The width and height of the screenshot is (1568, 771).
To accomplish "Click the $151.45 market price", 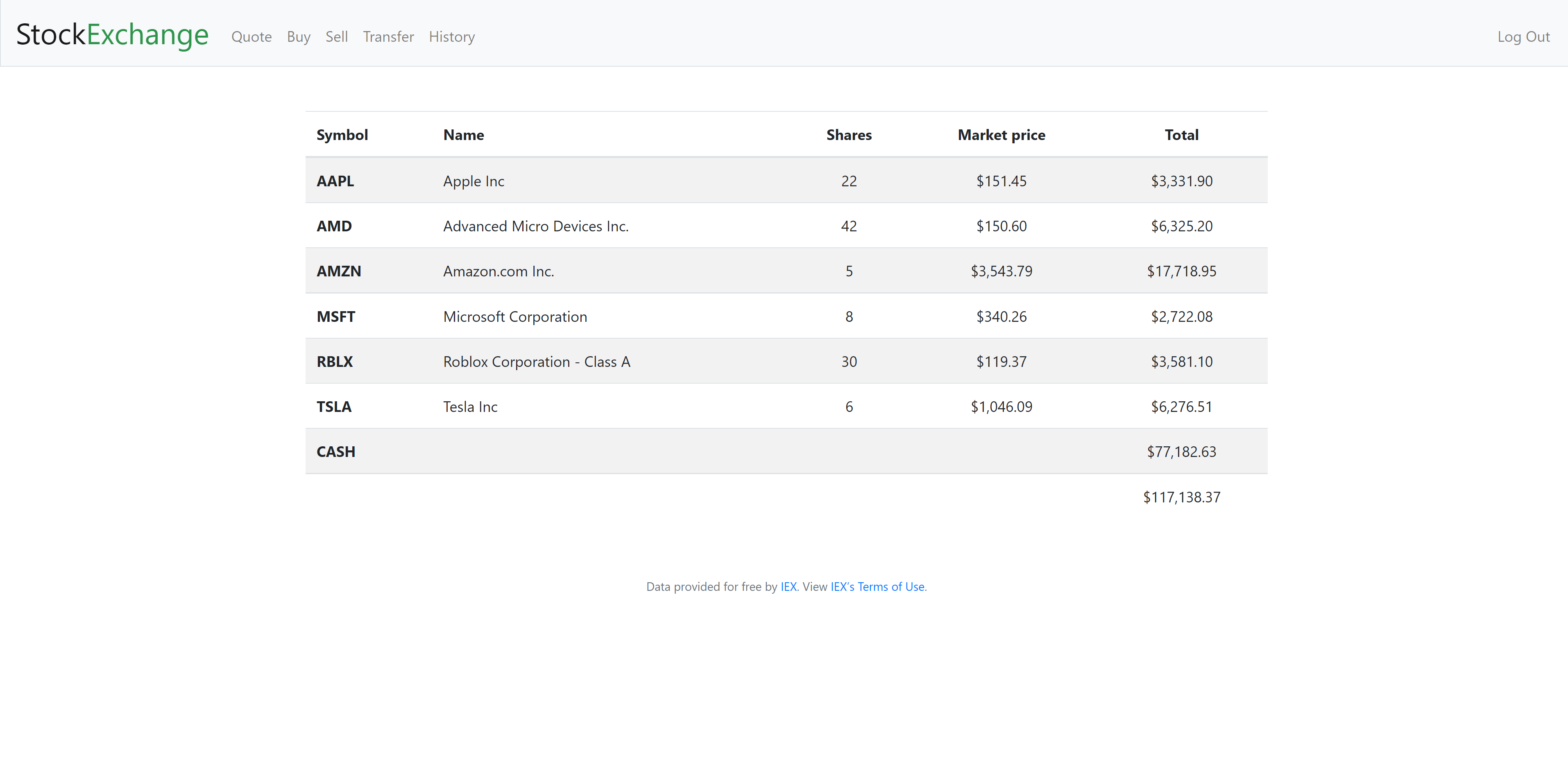I will [1002, 181].
